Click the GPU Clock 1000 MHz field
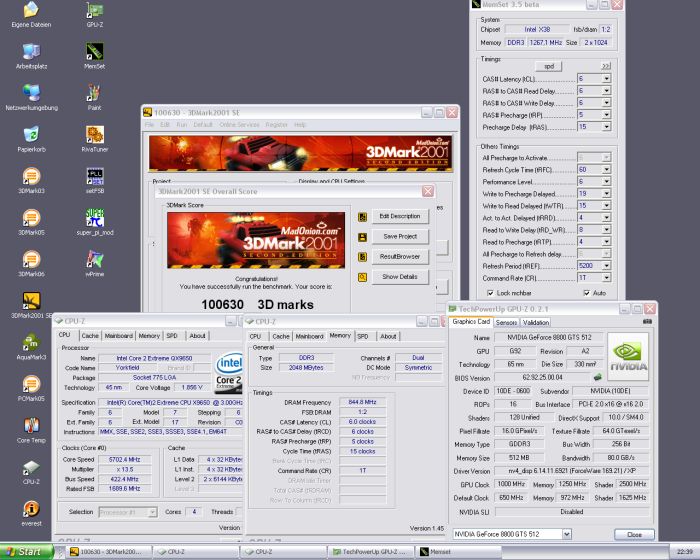 512,484
